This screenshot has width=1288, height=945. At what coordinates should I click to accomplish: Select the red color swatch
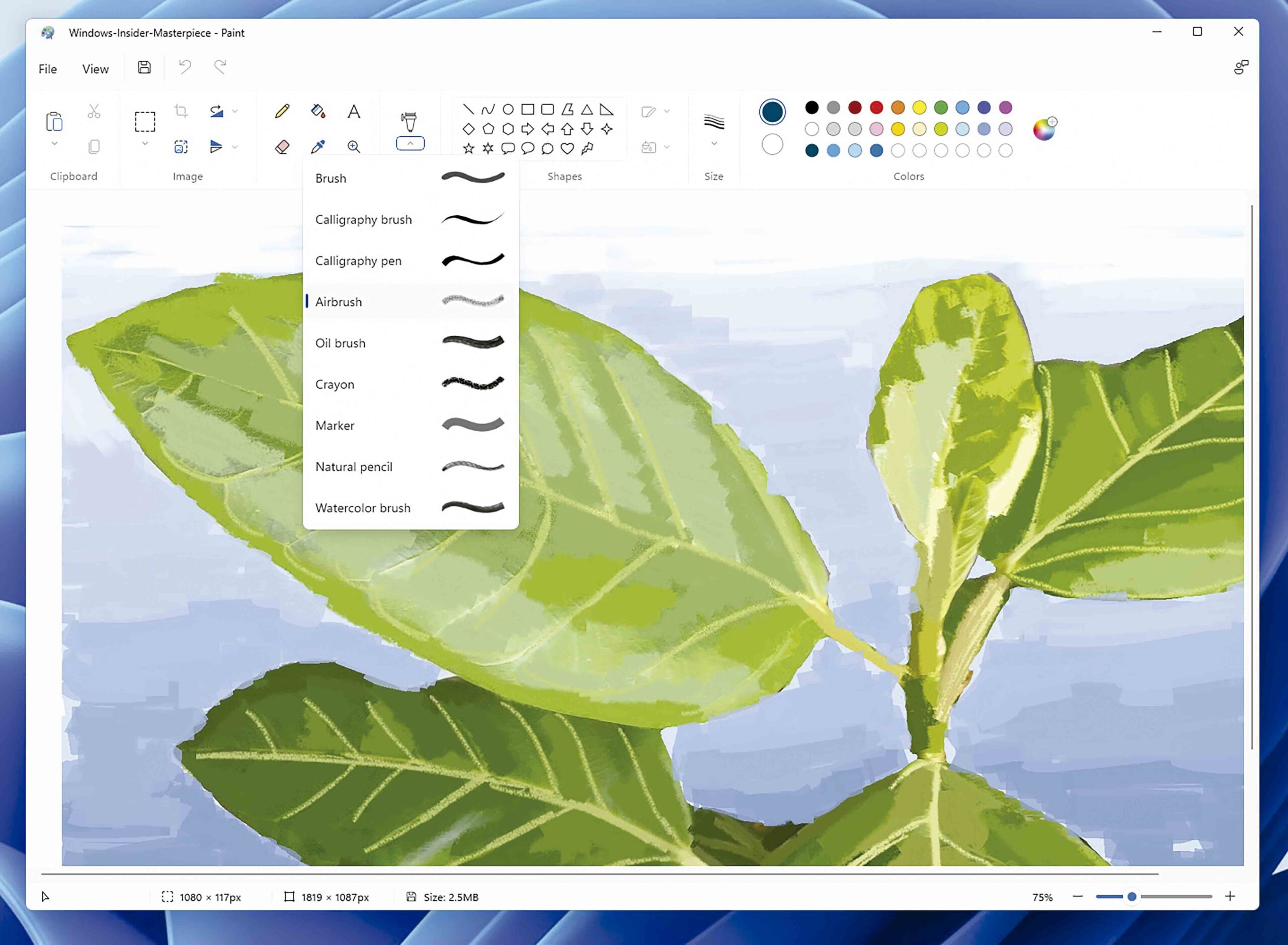pyautogui.click(x=875, y=107)
